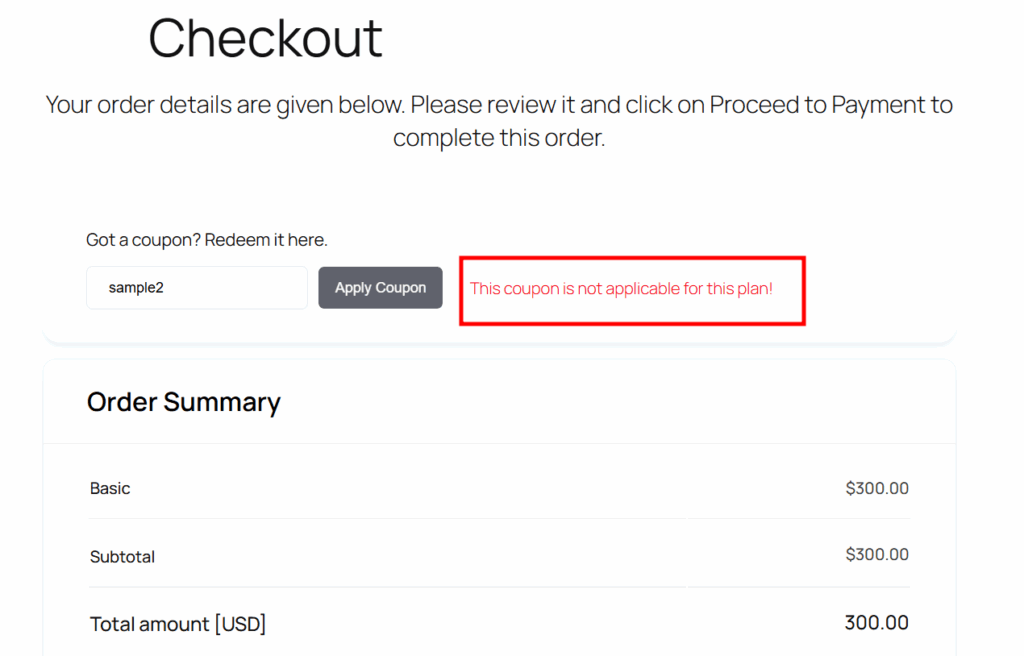This screenshot has height=656, width=1024.
Task: Click the Checkout page heading
Action: tap(265, 39)
